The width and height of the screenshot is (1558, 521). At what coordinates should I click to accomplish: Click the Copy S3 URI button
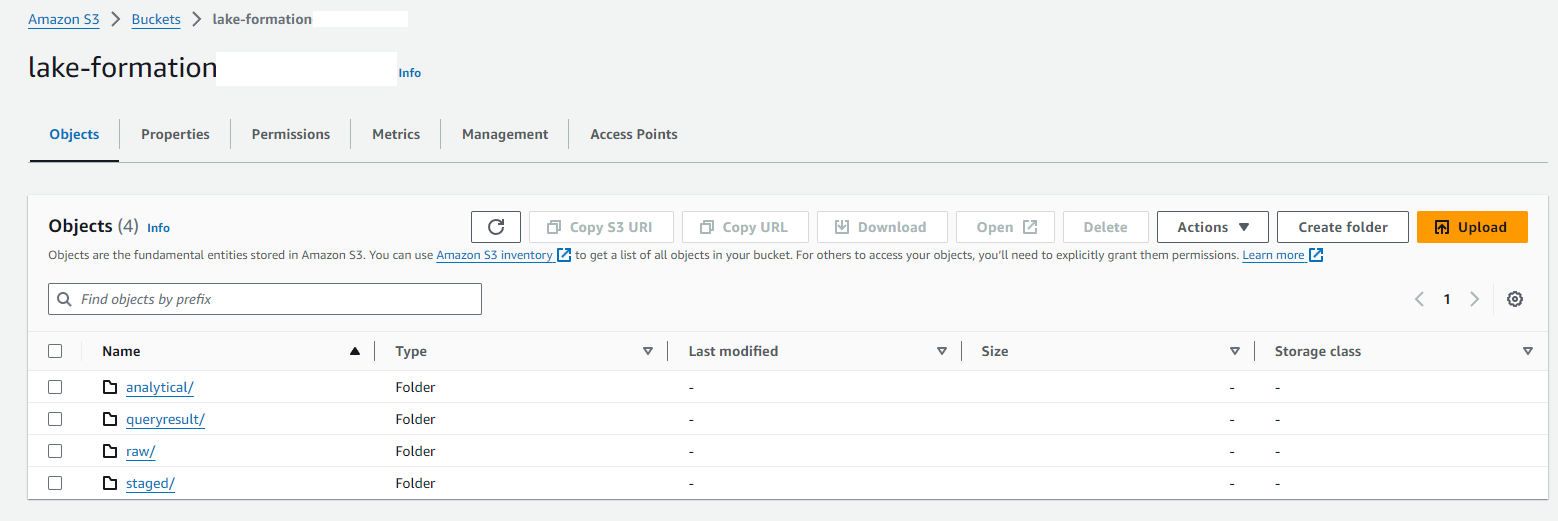[601, 227]
